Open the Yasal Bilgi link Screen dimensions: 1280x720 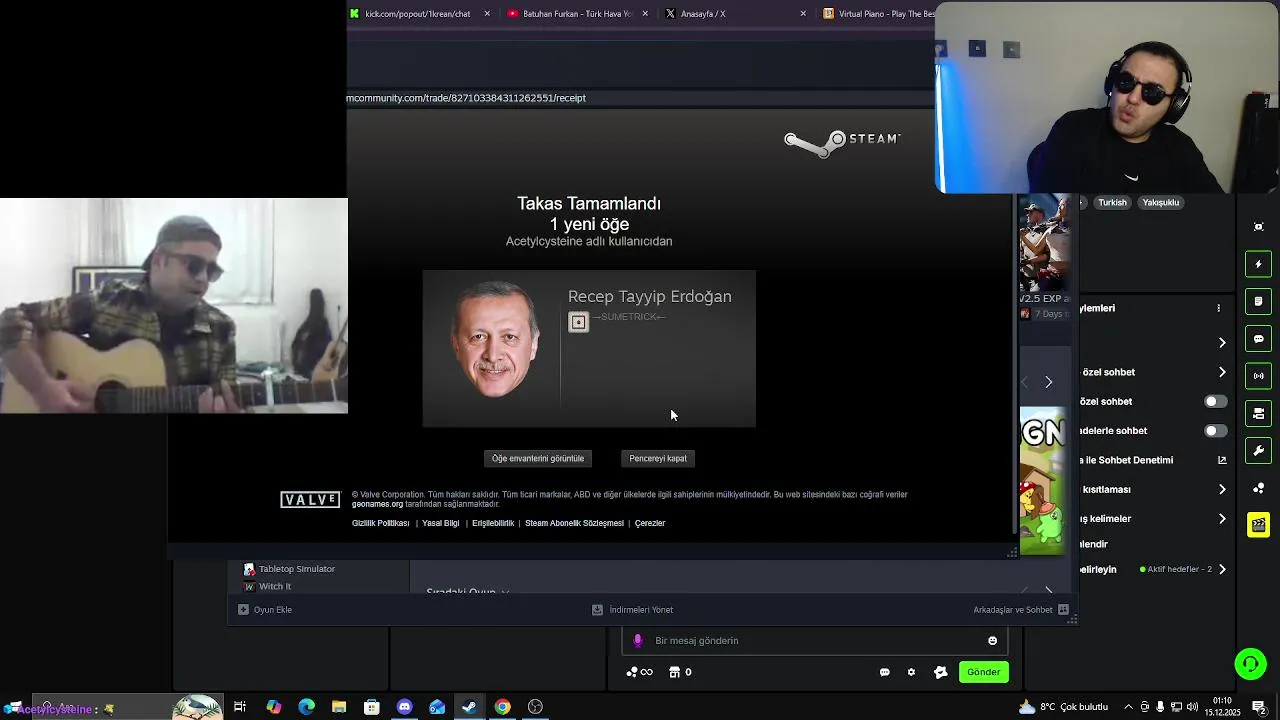[441, 523]
